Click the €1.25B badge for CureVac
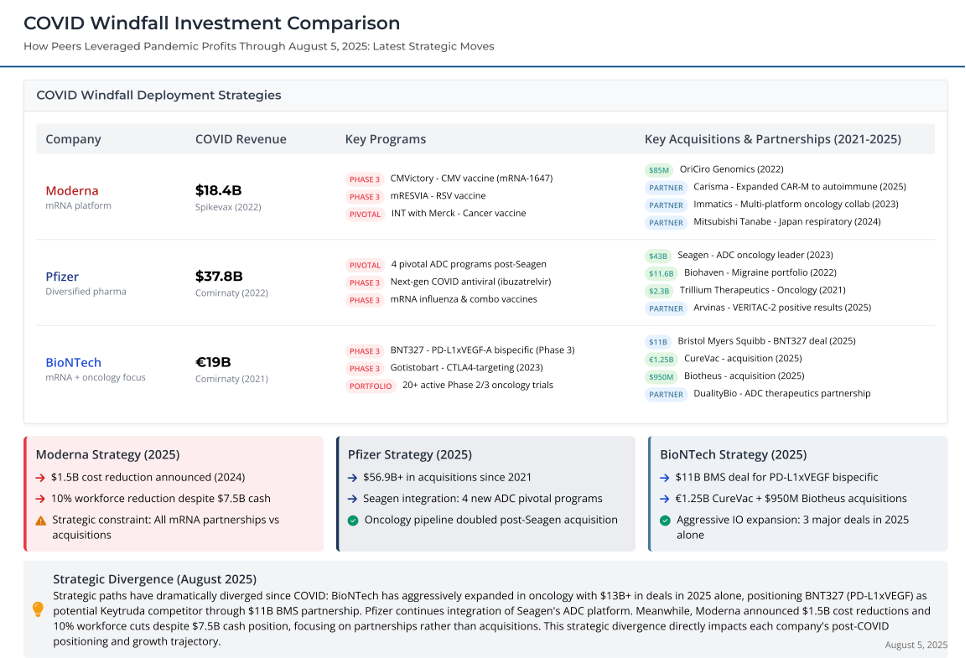The height and width of the screenshot is (658, 966). (x=661, y=359)
